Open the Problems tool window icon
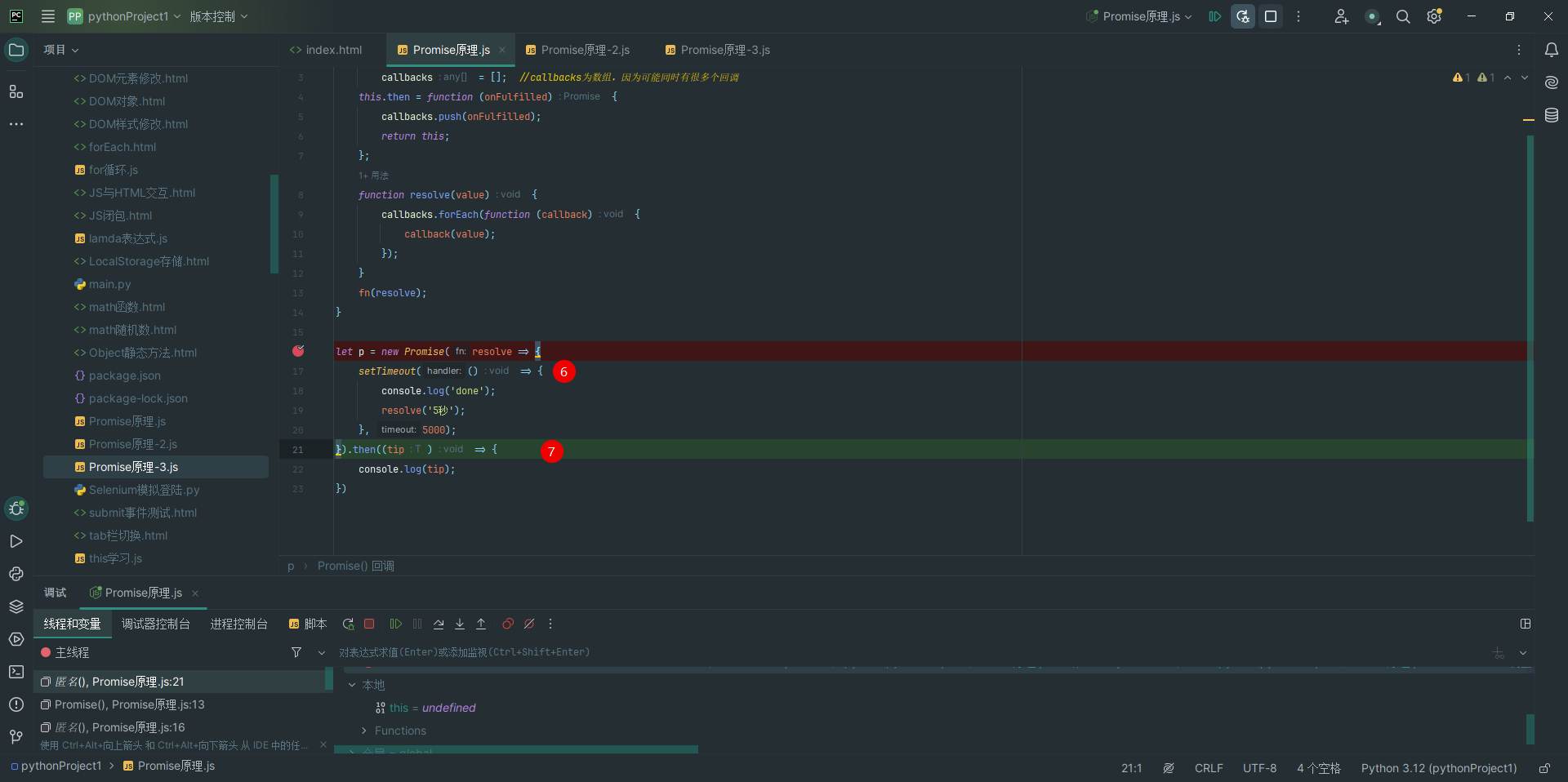Screen dimensions: 1568x782 click(x=16, y=704)
